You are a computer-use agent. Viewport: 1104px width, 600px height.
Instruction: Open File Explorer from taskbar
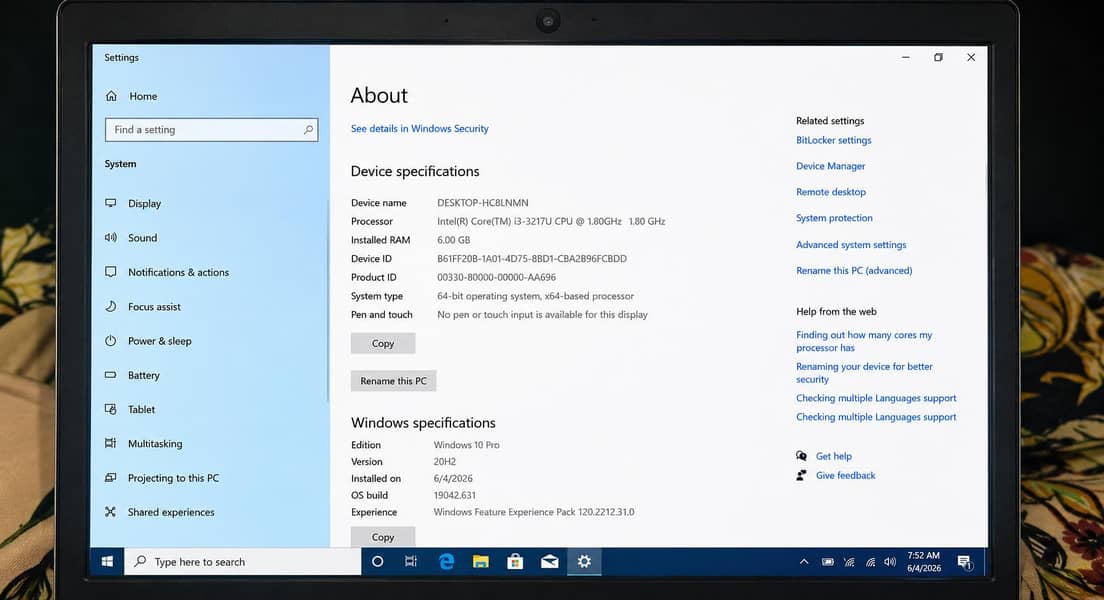pyautogui.click(x=481, y=562)
